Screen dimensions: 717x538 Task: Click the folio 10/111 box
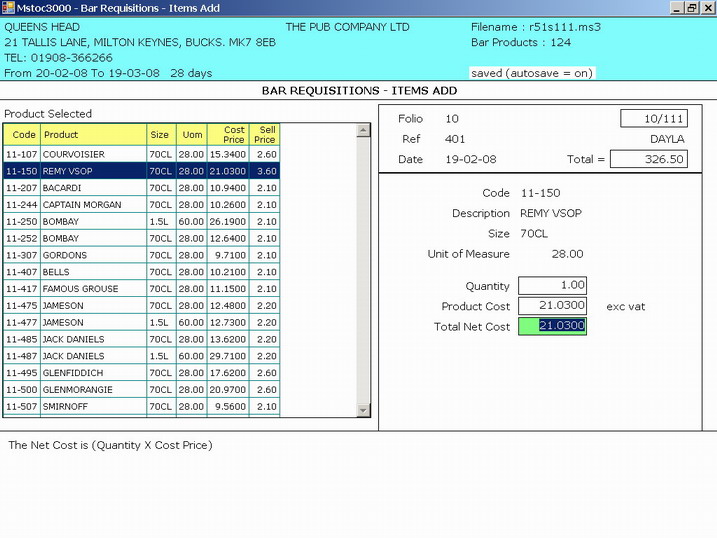tap(653, 119)
